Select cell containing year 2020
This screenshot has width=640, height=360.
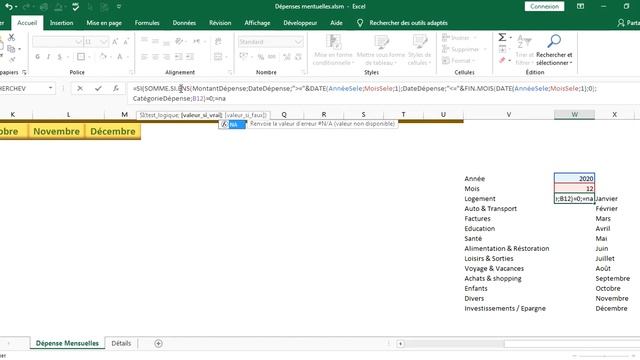tap(574, 178)
